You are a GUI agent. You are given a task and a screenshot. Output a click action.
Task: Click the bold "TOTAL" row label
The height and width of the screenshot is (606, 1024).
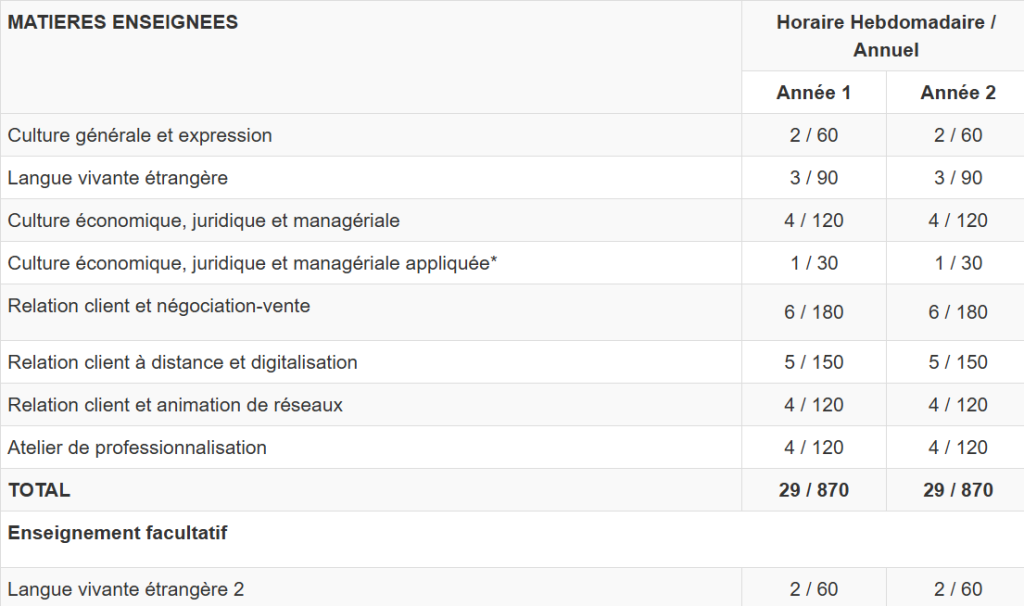click(x=39, y=490)
